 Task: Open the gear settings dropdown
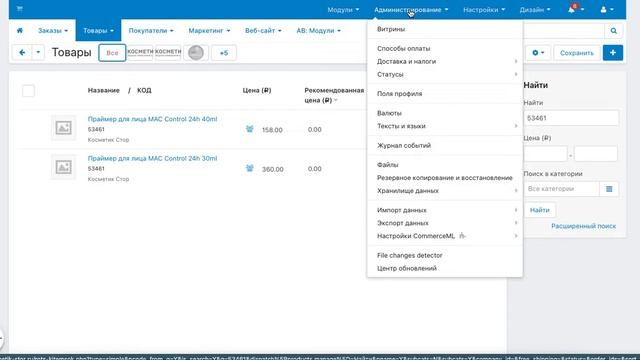click(538, 53)
